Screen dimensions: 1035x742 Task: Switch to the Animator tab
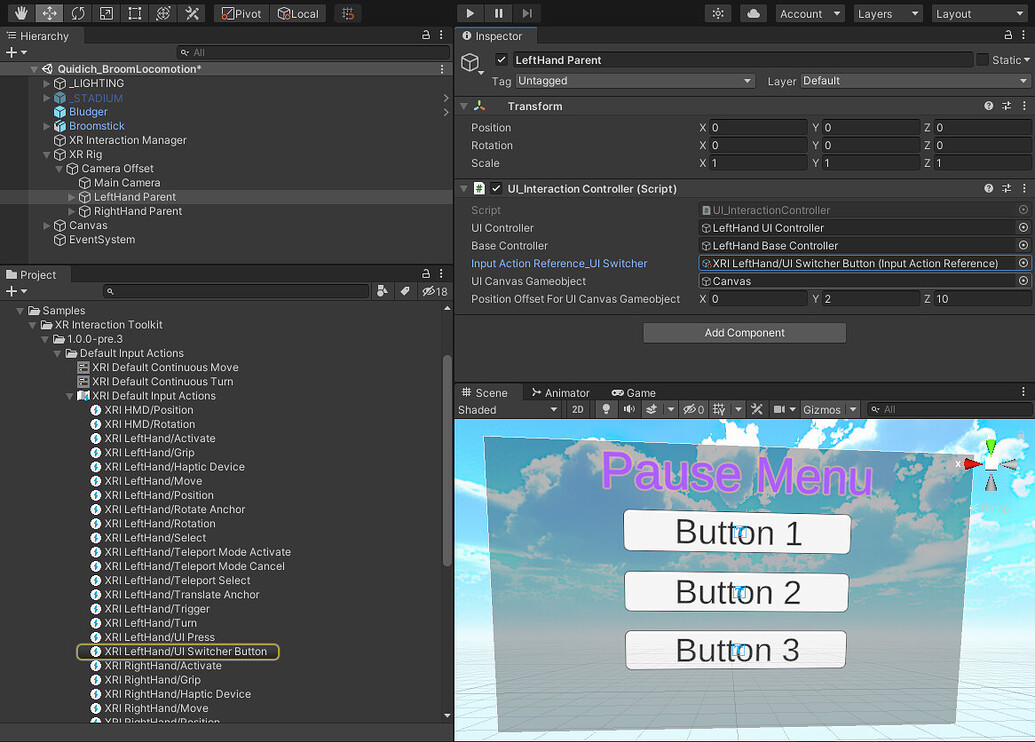(x=560, y=392)
